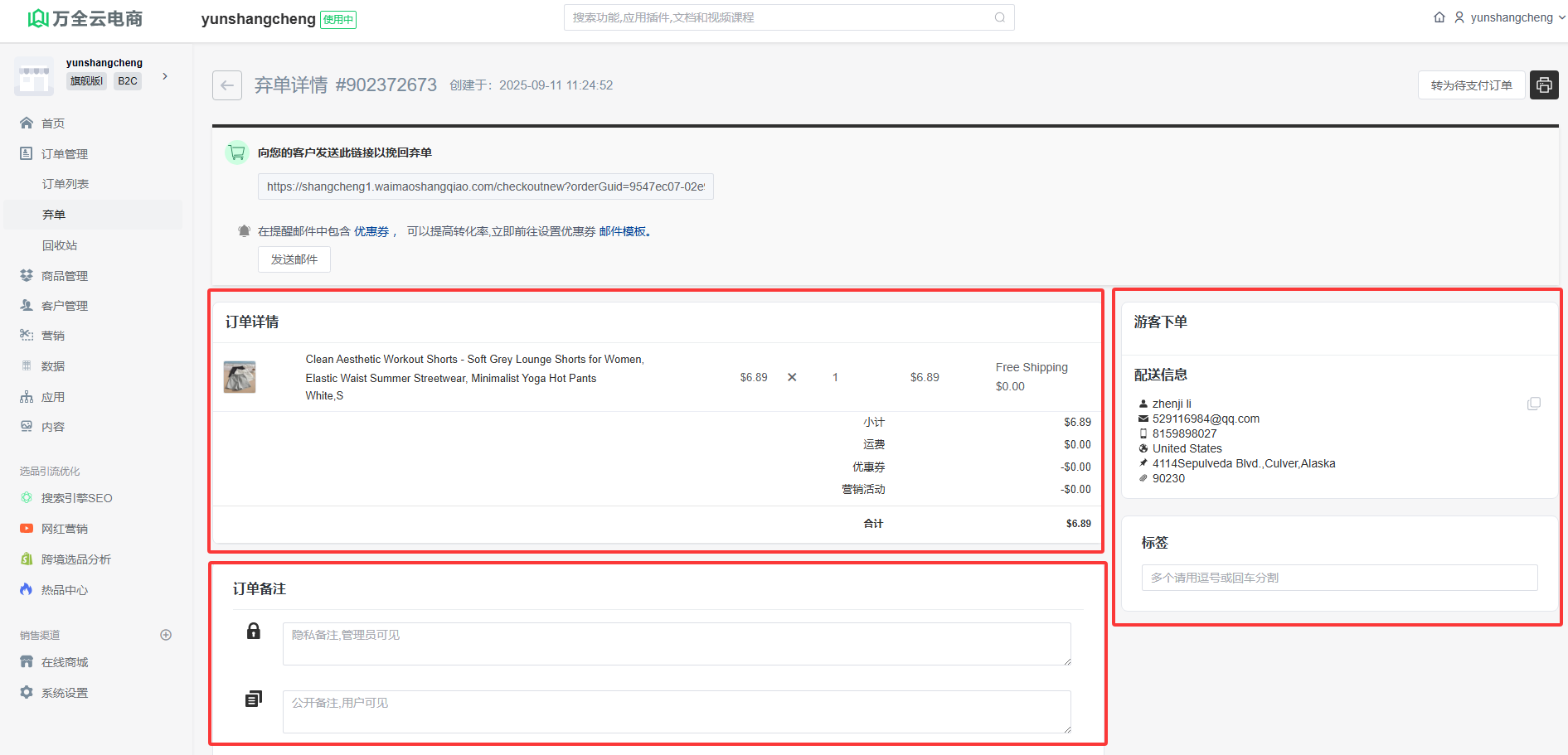Click the print icon button
The image size is (1568, 755).
pos(1543,85)
